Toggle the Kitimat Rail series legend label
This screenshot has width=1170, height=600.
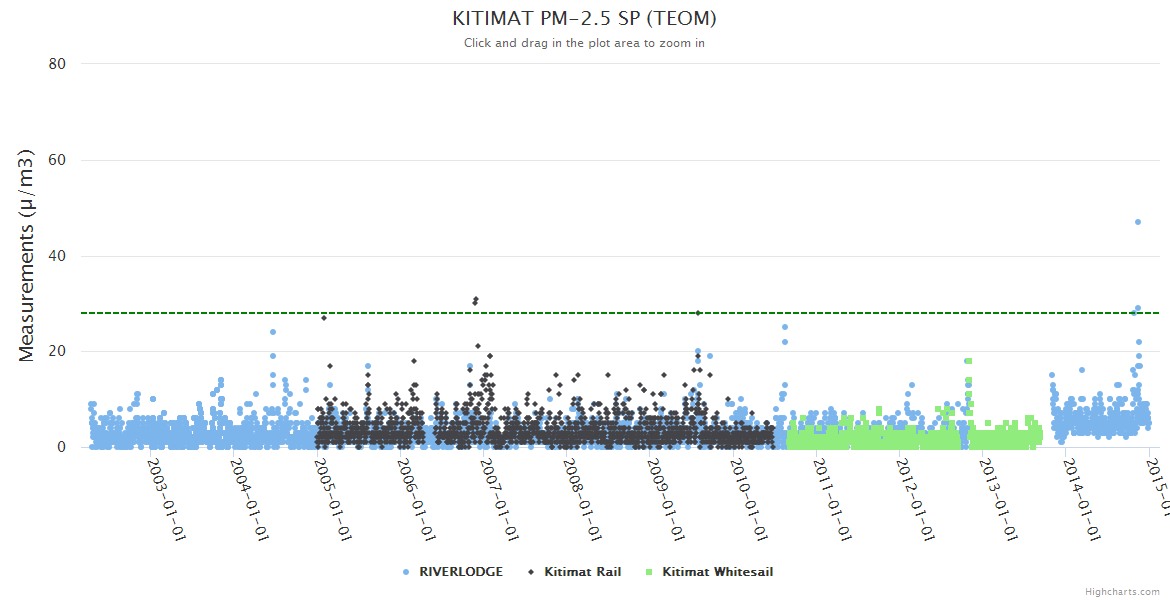pyautogui.click(x=582, y=572)
